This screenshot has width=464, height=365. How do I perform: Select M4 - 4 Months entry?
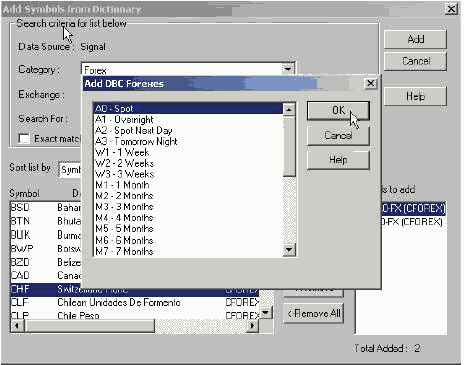188,218
